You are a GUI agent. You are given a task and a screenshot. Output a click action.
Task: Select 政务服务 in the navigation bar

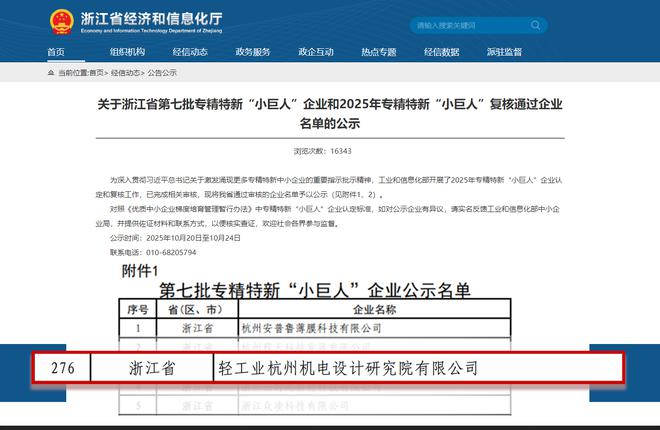point(253,52)
